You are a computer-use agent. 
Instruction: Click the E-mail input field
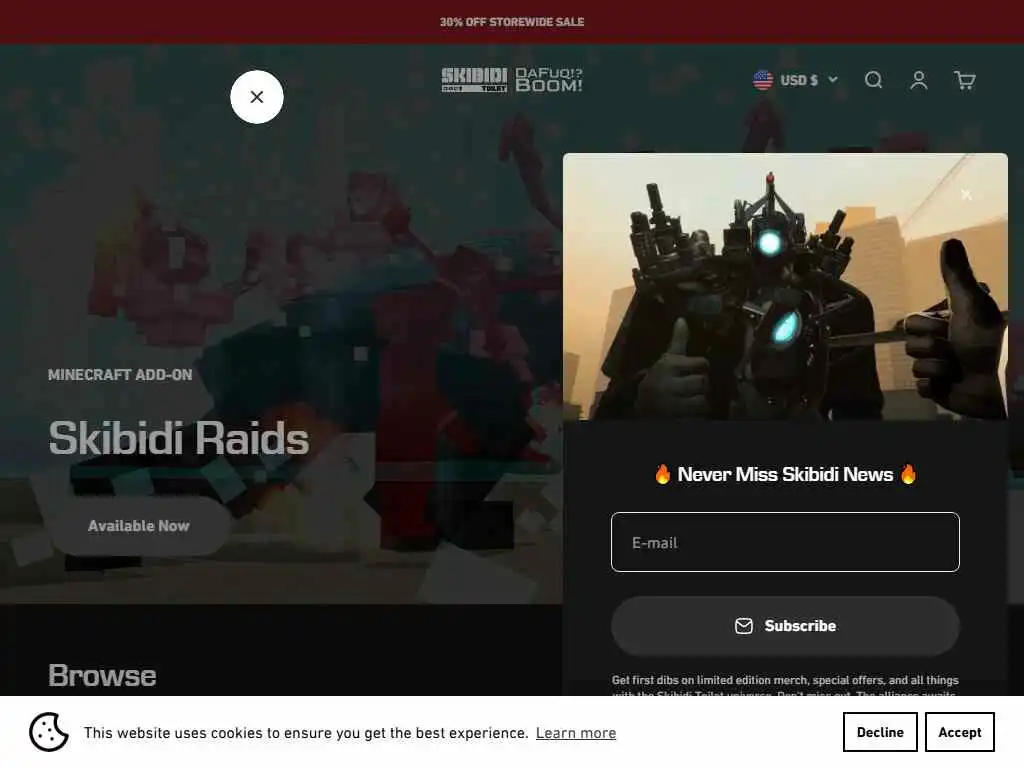[x=785, y=542]
